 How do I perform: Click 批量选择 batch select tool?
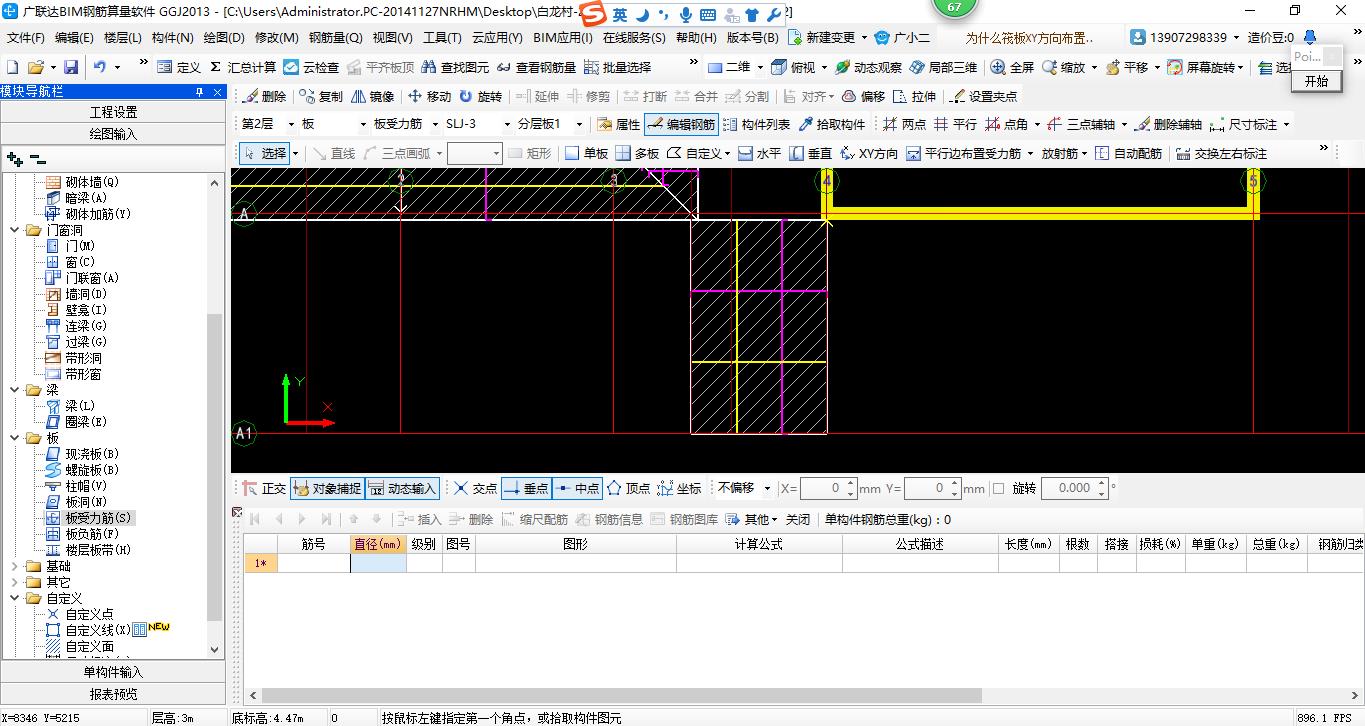(x=617, y=67)
